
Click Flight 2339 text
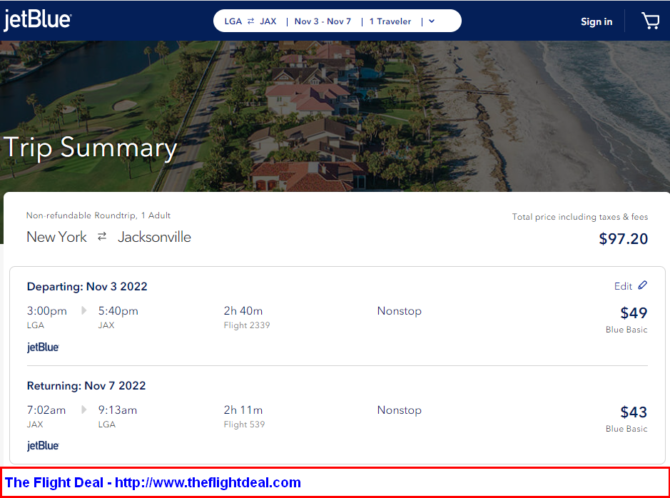pyautogui.click(x=247, y=325)
